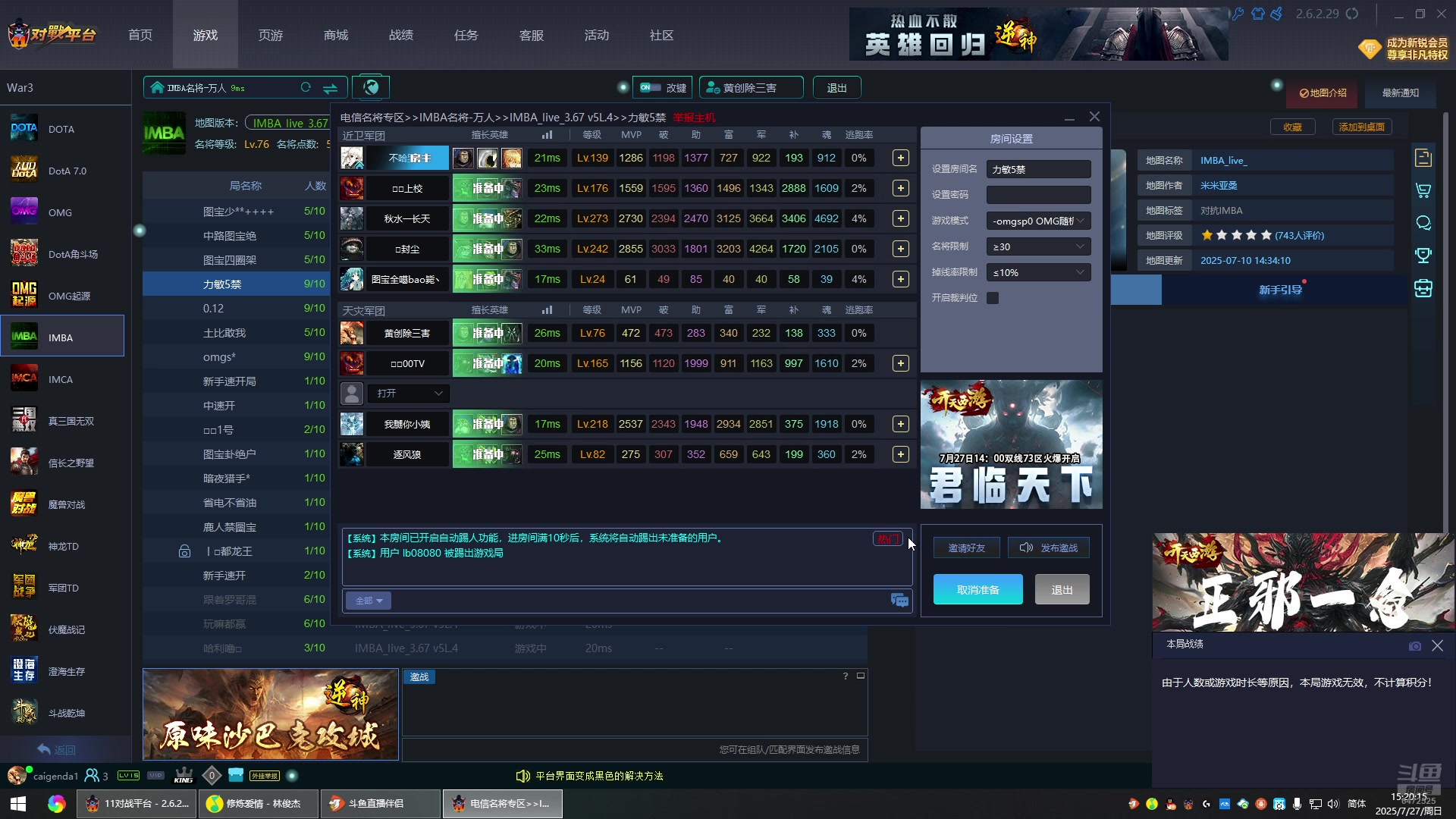Image resolution: width=1456 pixels, height=819 pixels.
Task: Click the 设置房间名 input field
Action: tap(1038, 169)
